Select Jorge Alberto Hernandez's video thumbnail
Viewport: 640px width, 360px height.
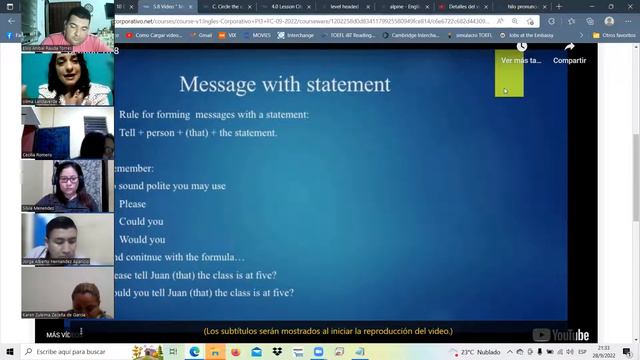click(68, 239)
